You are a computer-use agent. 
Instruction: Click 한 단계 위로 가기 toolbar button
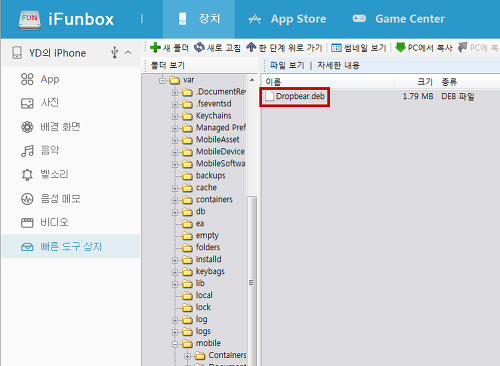(x=284, y=48)
